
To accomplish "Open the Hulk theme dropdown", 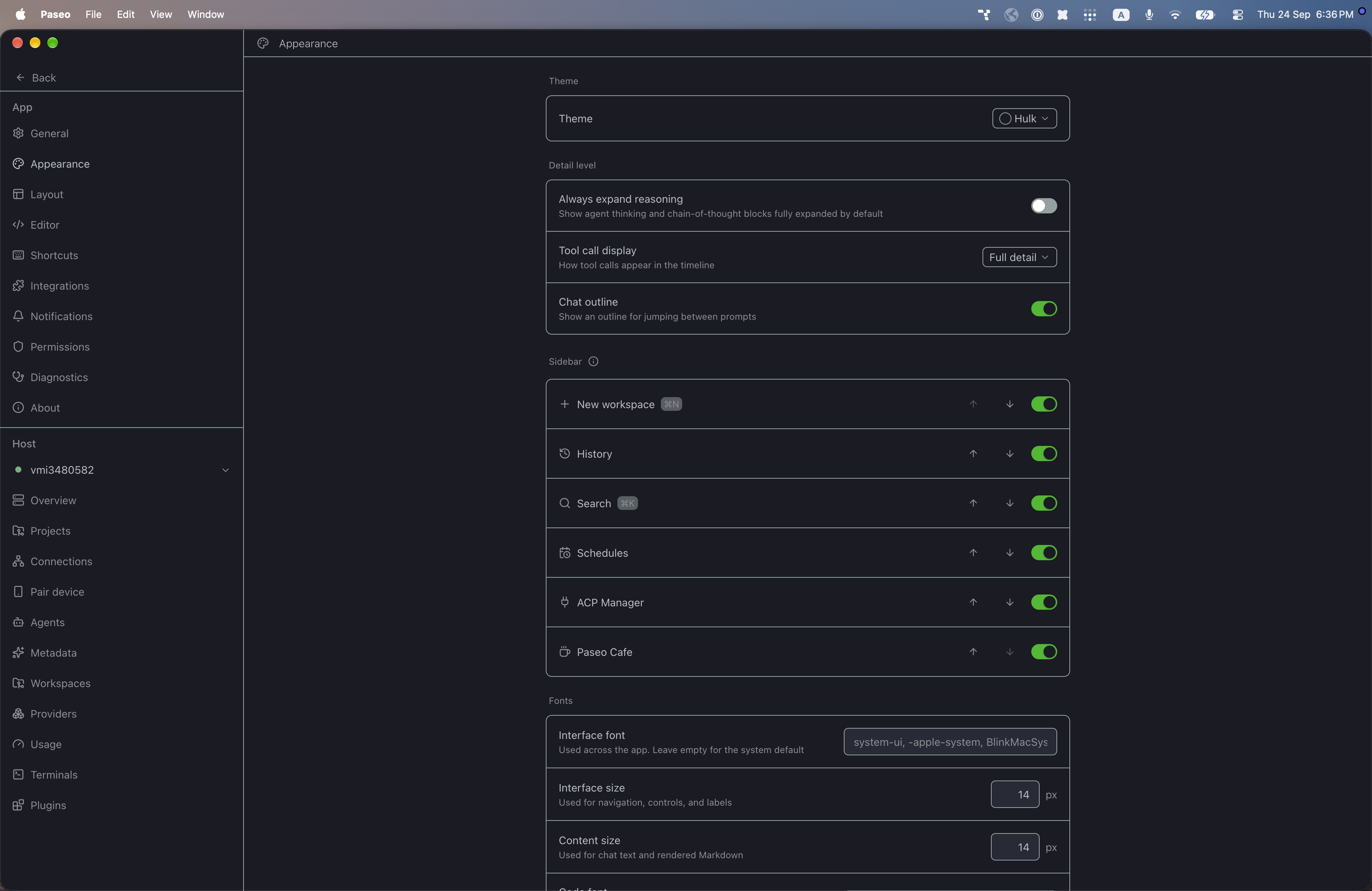I will coord(1024,118).
